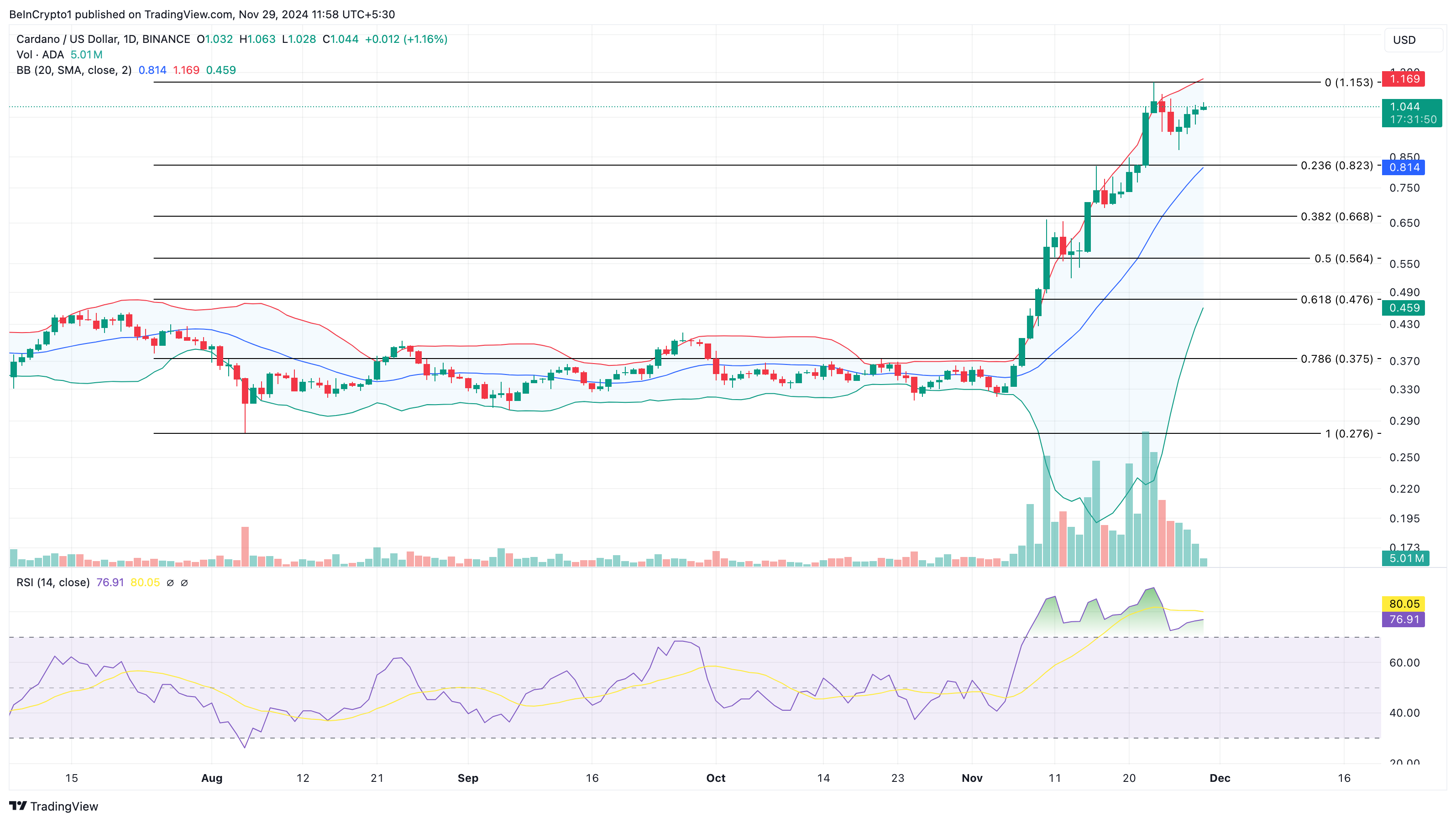Image resolution: width=1456 pixels, height=822 pixels.
Task: Click the blue 0.814 basis price tag
Action: click(x=1404, y=167)
